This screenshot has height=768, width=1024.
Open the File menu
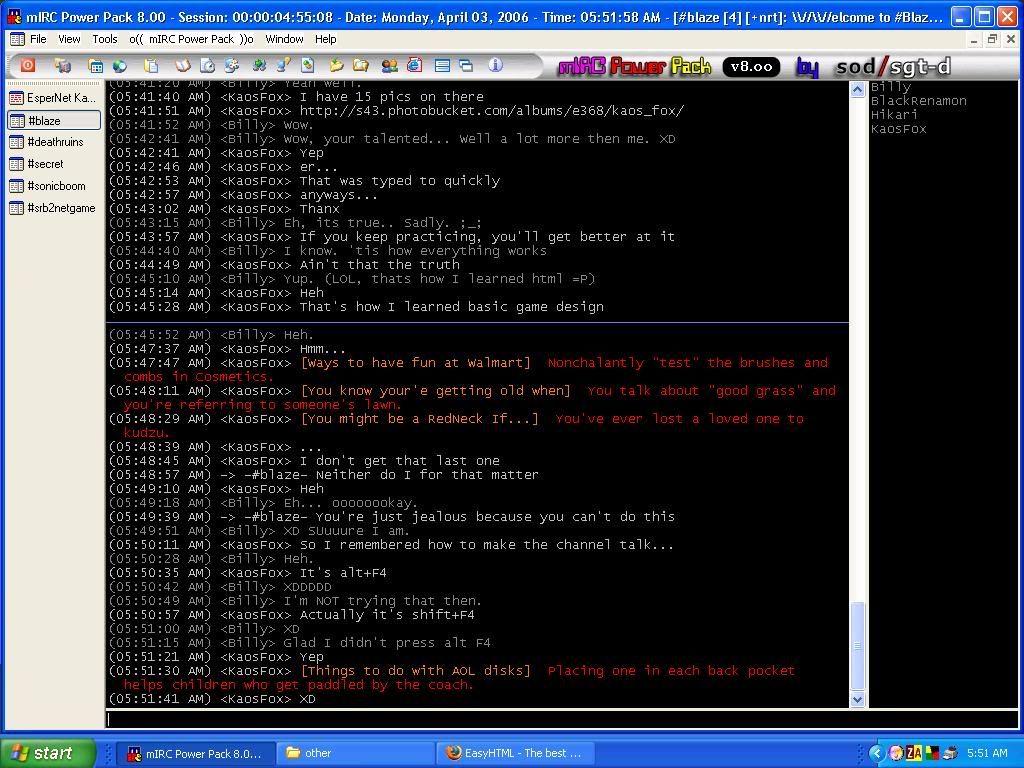tap(39, 39)
